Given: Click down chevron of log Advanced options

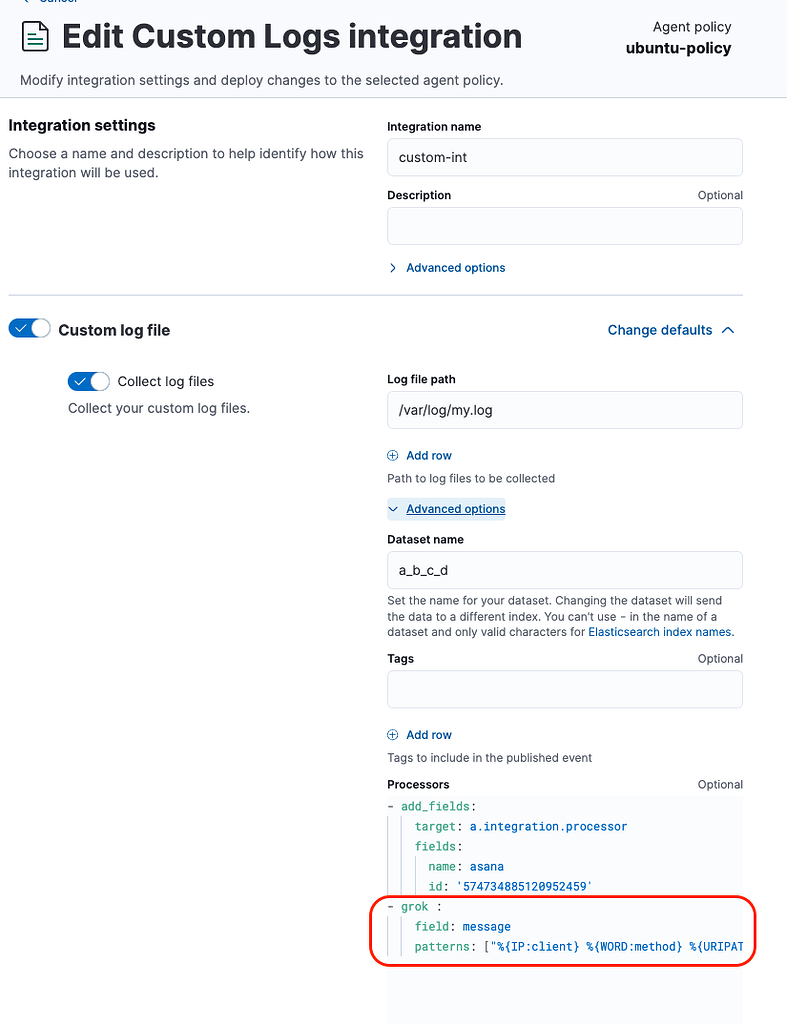Looking at the screenshot, I should 393,509.
